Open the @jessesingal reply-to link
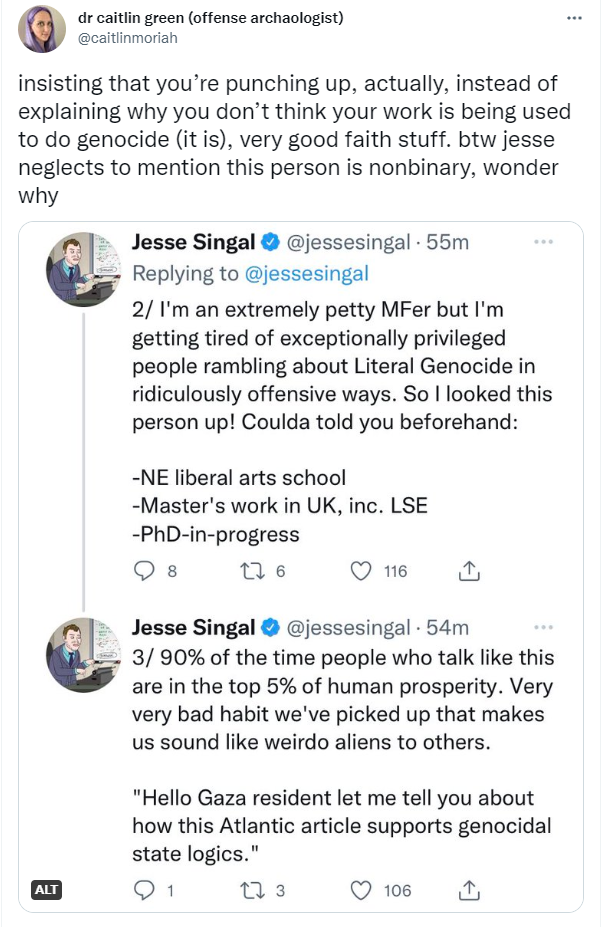The width and height of the screenshot is (602, 927). tap(306, 273)
